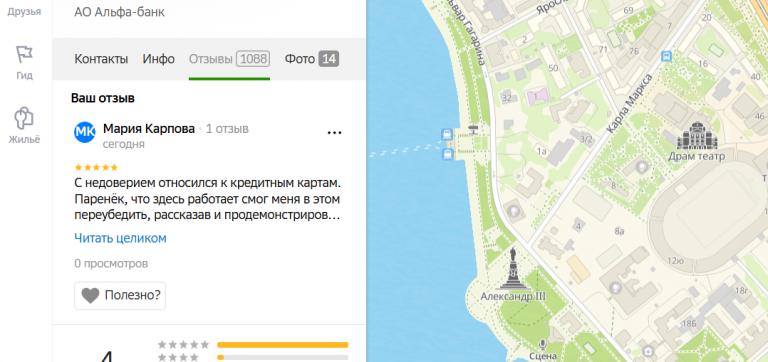768x362 pixels.
Task: Click the Ваш отзыв heading
Action: tap(103, 98)
